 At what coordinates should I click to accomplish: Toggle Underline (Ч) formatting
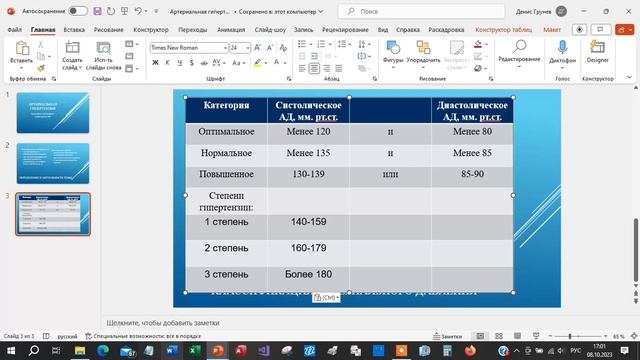(x=180, y=63)
